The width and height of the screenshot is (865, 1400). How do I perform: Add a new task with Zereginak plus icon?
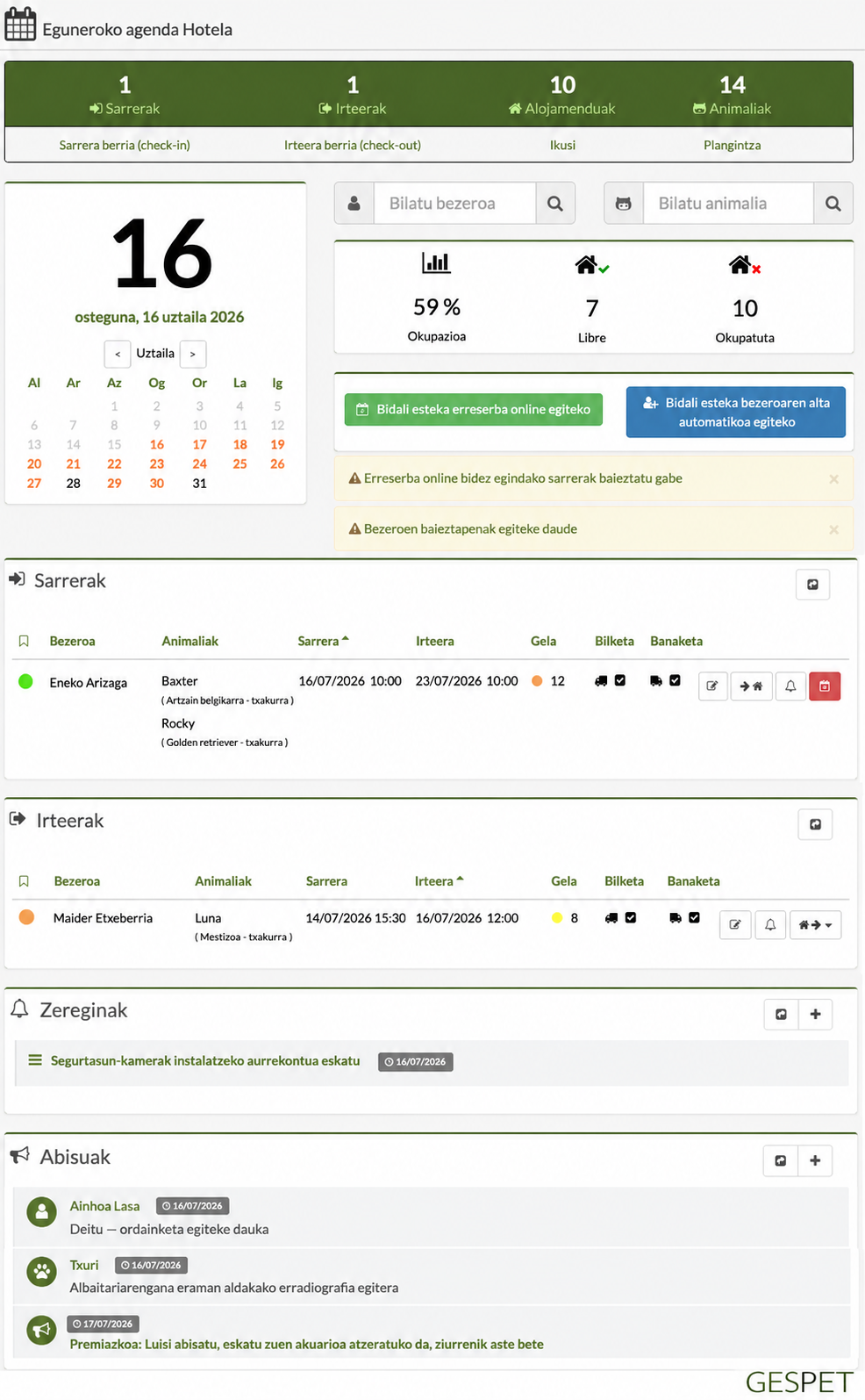click(815, 1014)
